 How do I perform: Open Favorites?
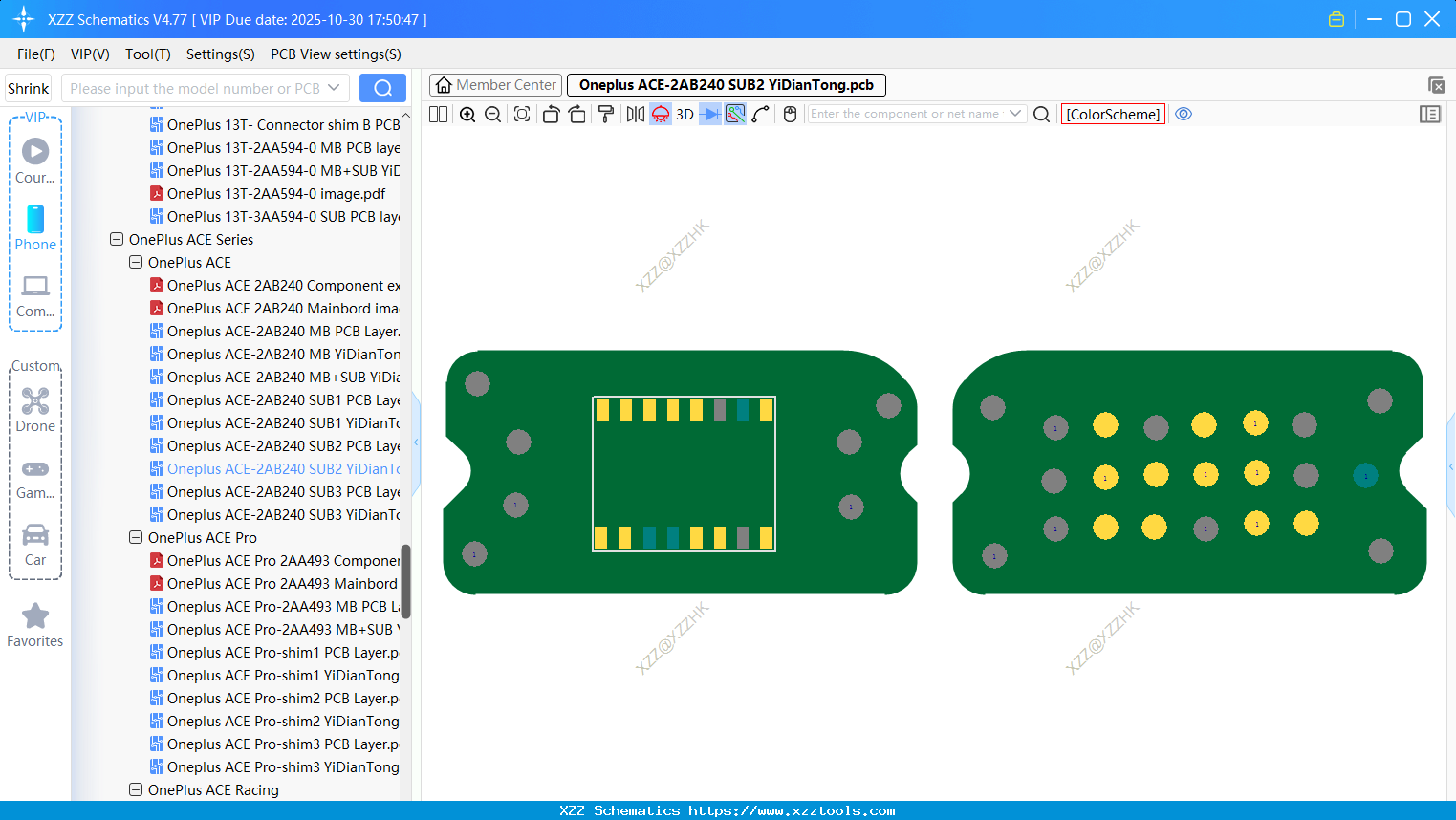(35, 626)
